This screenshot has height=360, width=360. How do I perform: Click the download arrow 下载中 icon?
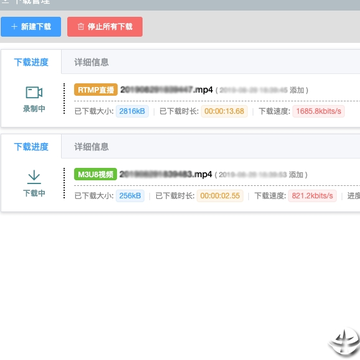[34, 177]
